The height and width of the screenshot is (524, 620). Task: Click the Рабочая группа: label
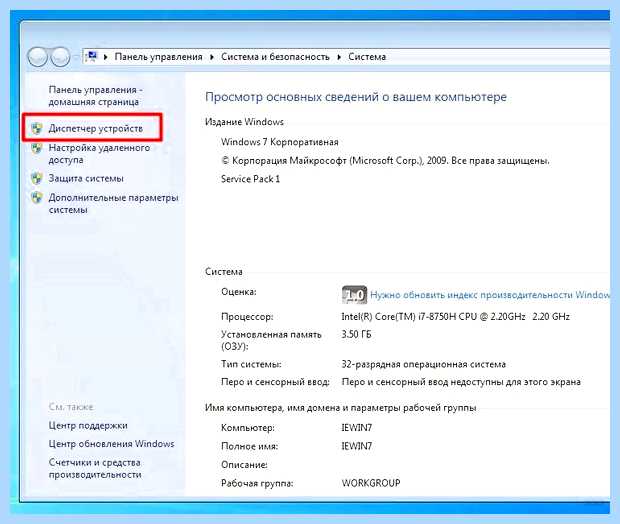pos(257,483)
